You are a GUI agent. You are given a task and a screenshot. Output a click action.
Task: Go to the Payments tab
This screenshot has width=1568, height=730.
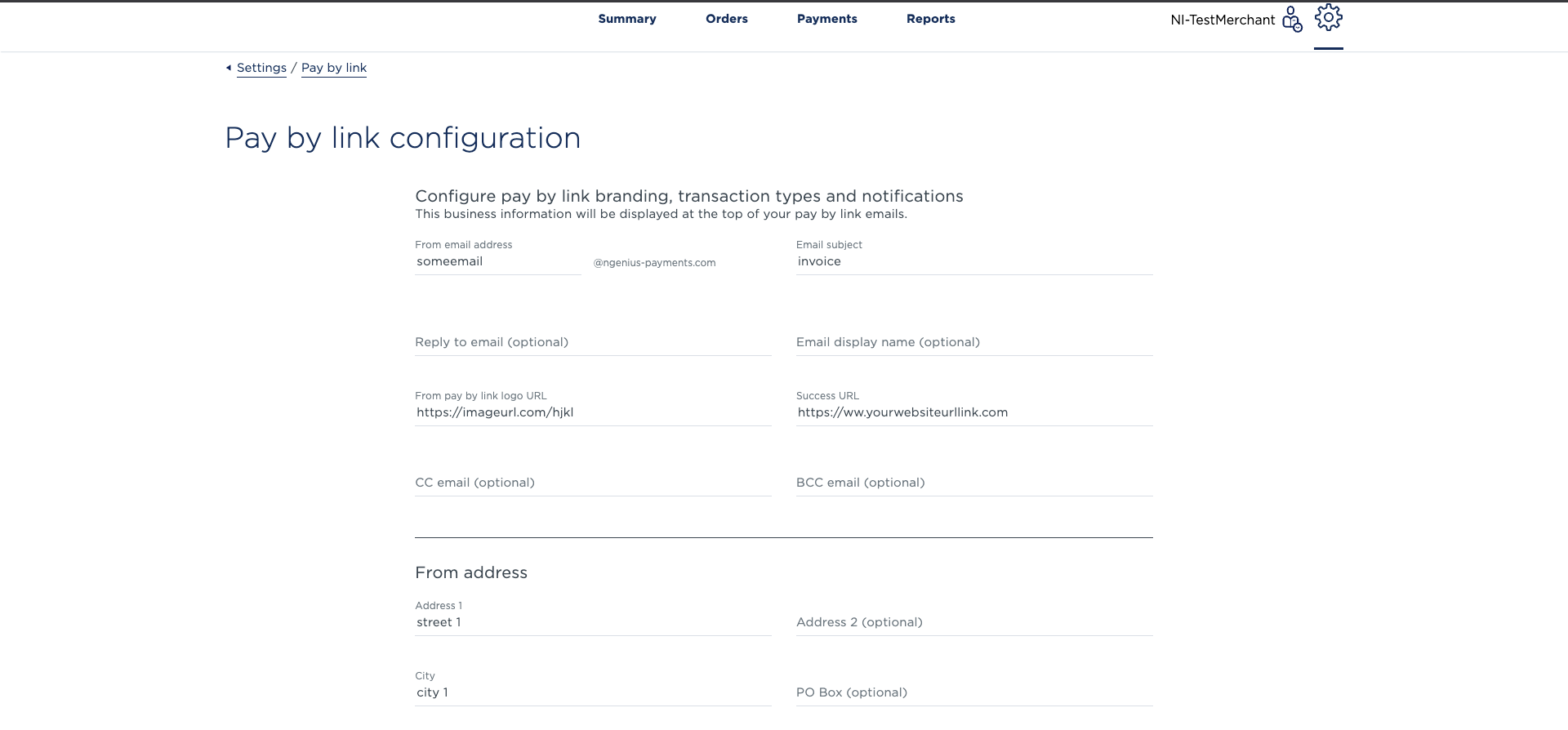[827, 19]
